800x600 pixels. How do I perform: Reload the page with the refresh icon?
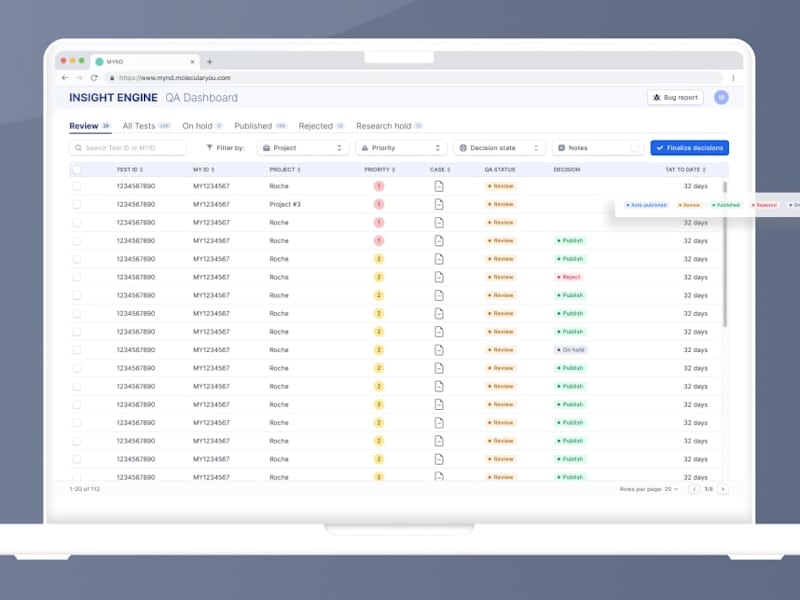(94, 78)
